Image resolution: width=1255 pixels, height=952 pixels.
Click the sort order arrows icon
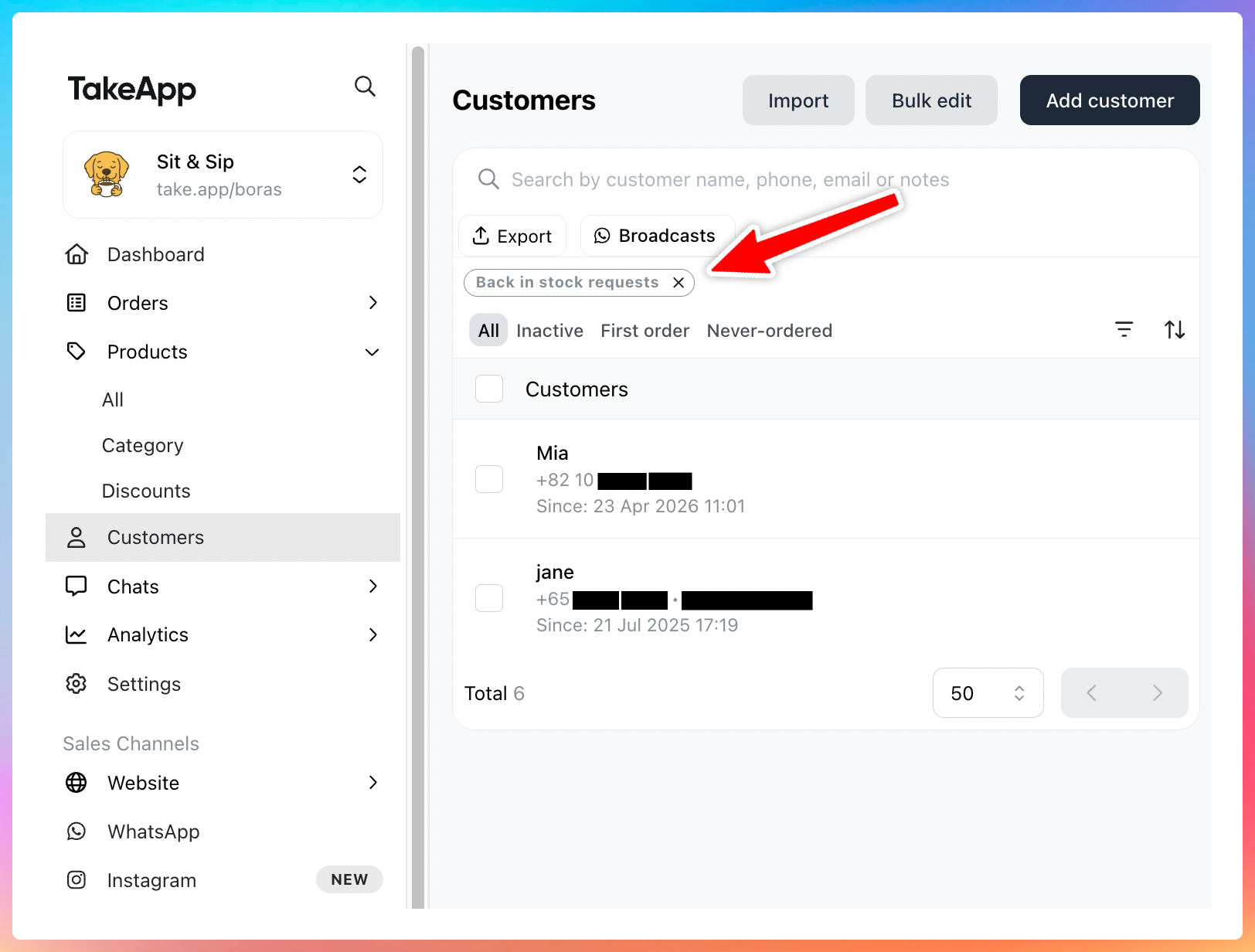point(1174,330)
